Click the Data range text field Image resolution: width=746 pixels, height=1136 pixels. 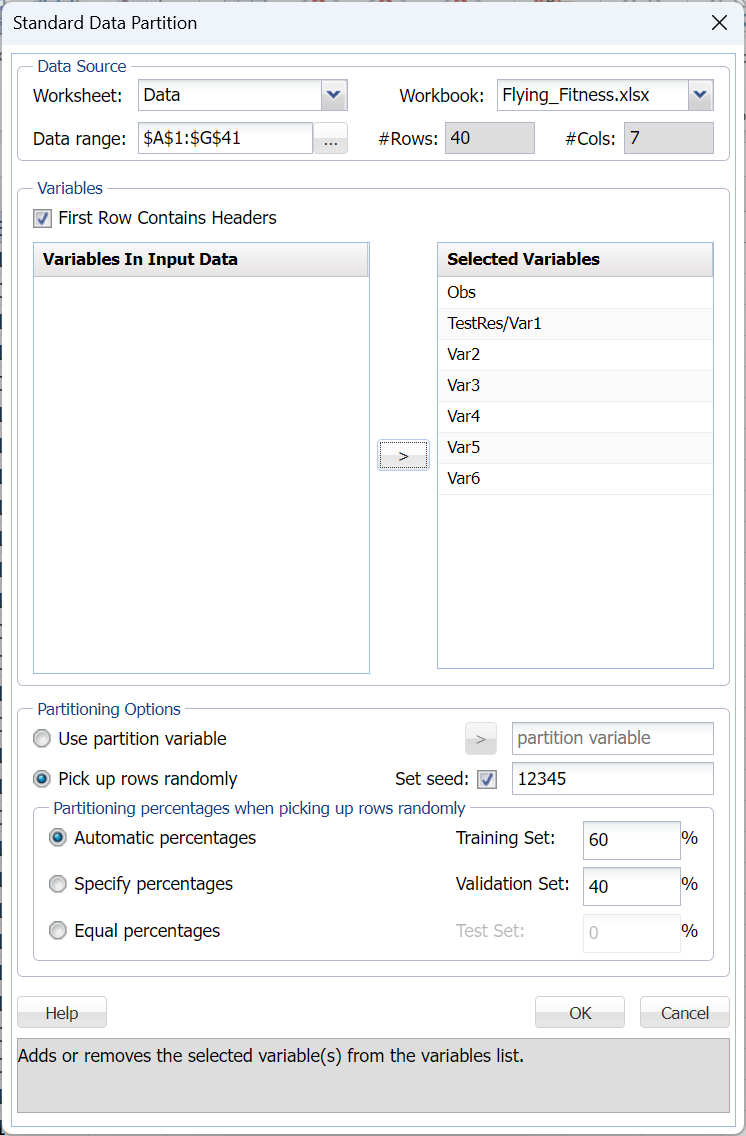pos(225,139)
